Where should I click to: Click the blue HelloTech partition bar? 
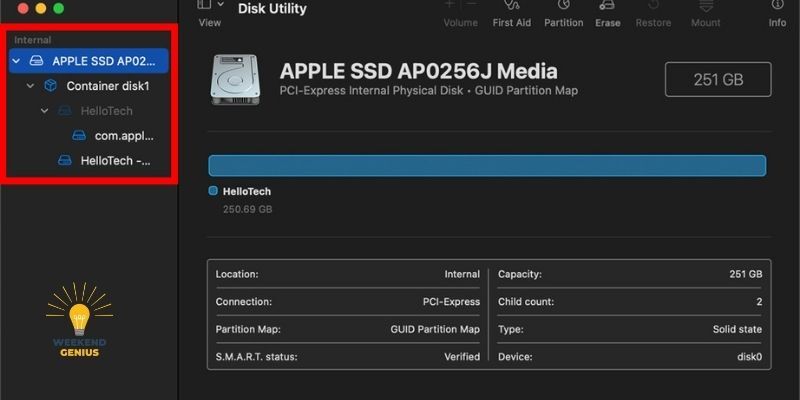click(x=487, y=166)
